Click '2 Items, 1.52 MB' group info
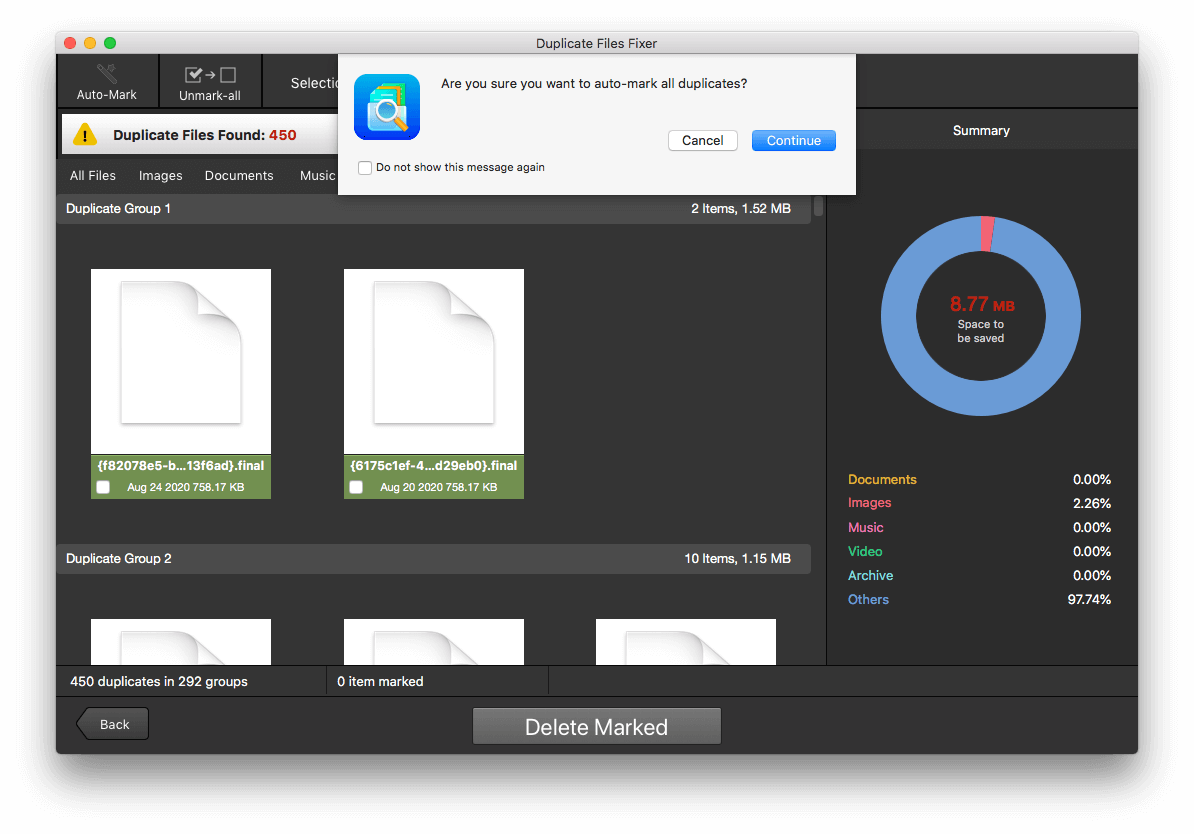The image size is (1194, 834). (x=741, y=209)
